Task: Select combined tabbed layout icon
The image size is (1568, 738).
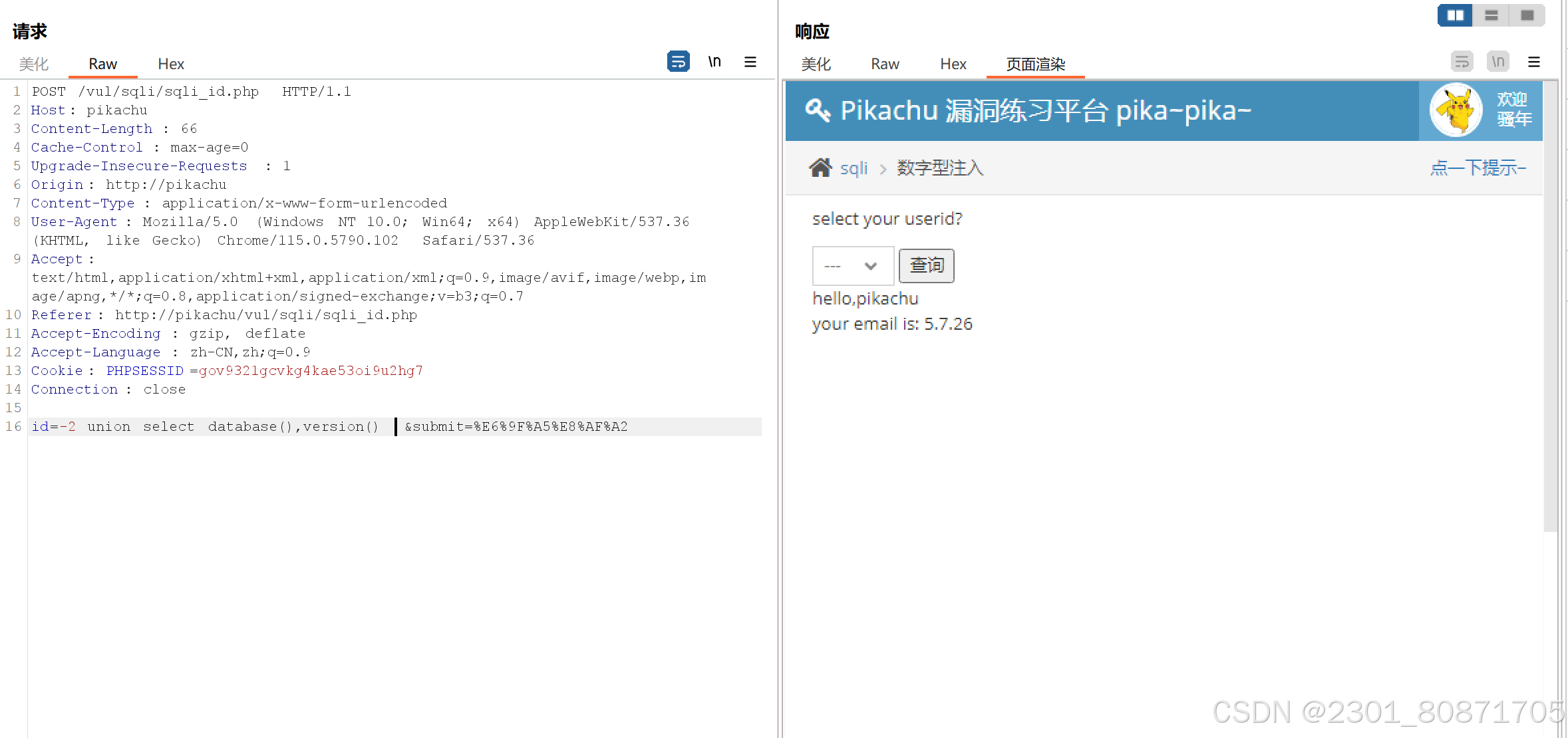Action: [x=1527, y=15]
